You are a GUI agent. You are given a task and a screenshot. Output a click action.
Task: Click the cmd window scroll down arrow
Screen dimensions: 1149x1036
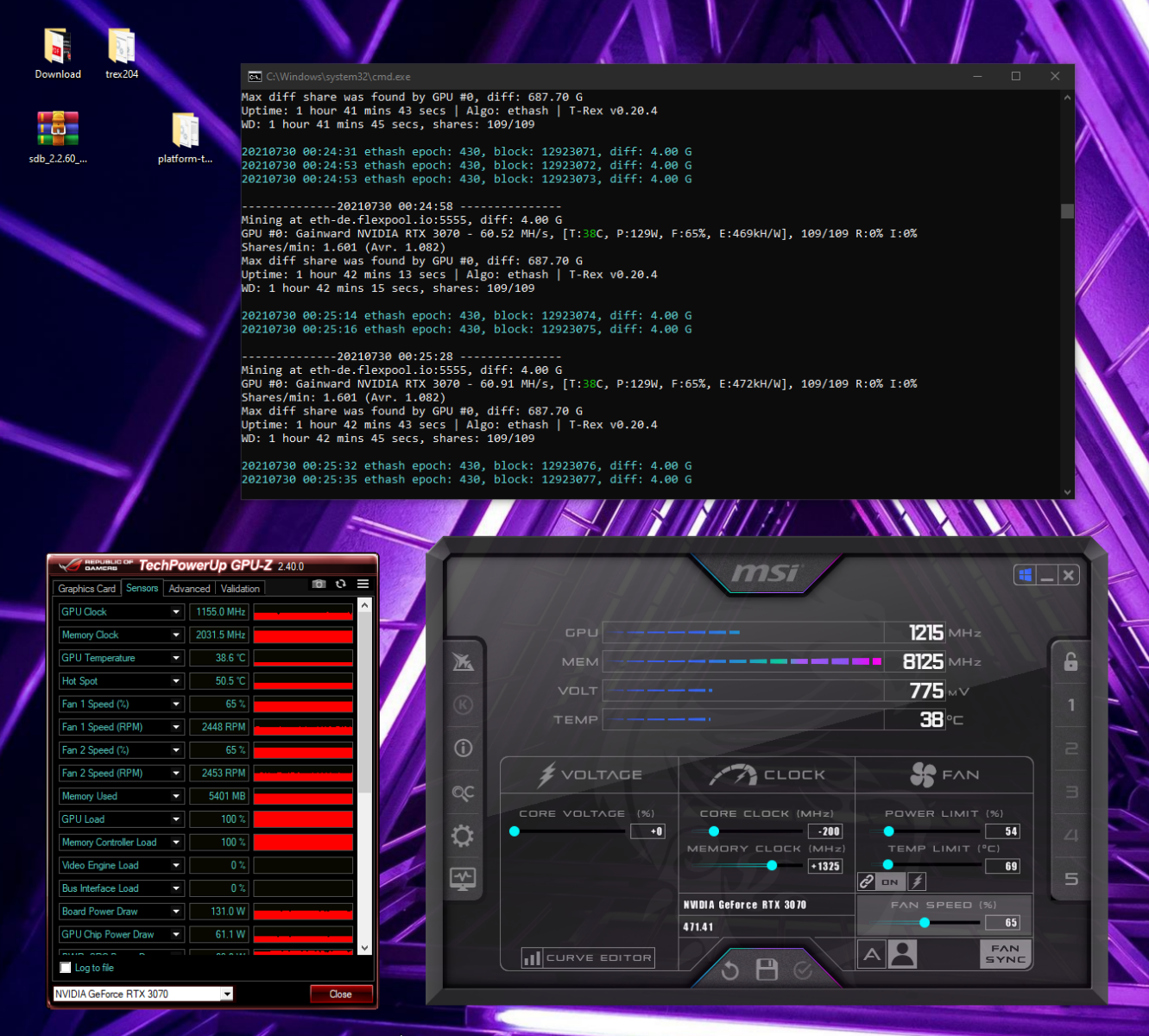pos(1068,492)
